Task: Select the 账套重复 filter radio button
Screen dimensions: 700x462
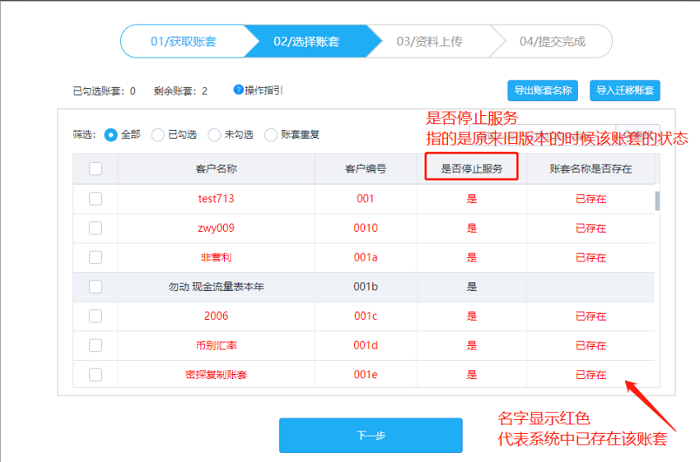Action: [x=270, y=135]
